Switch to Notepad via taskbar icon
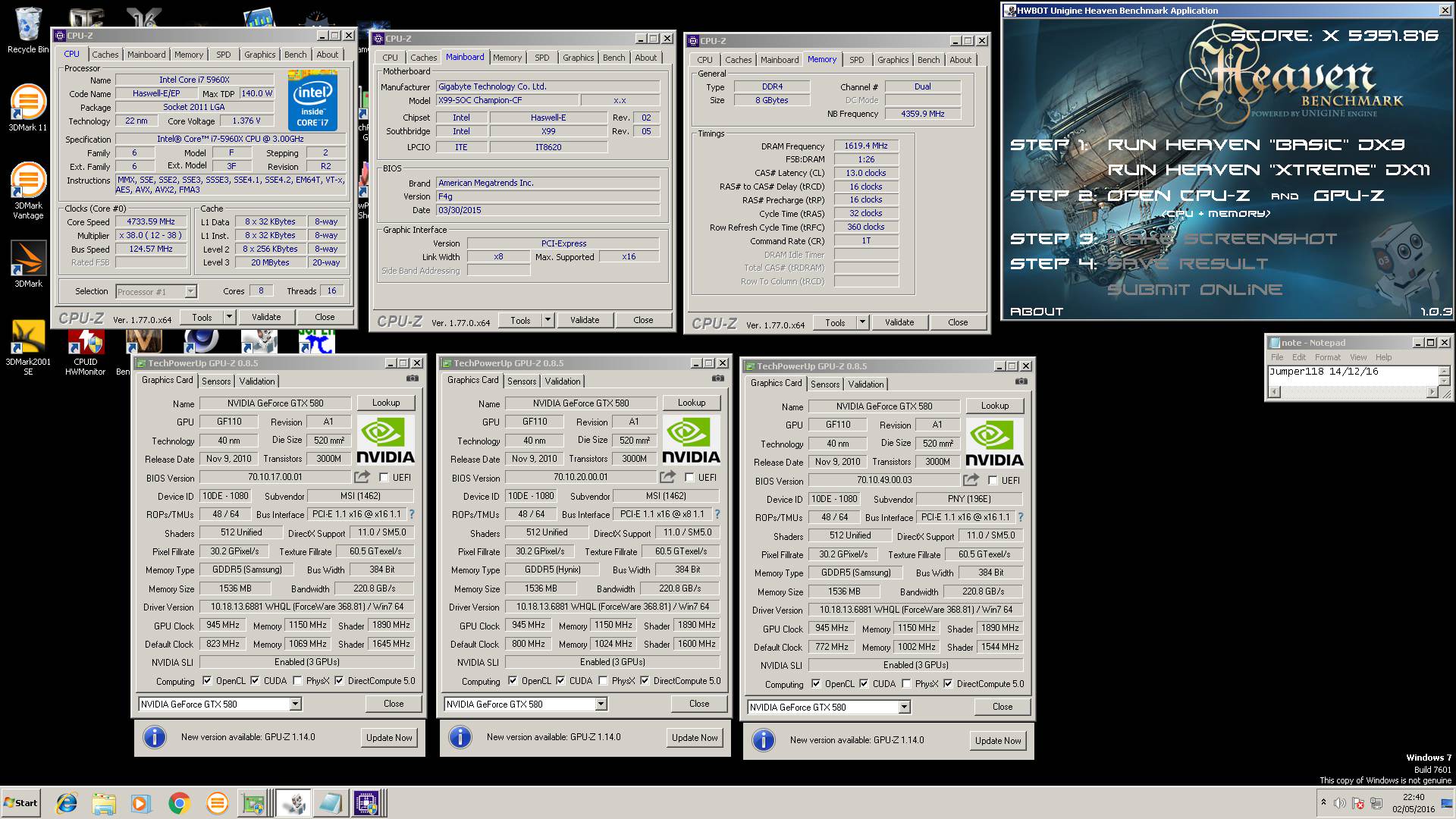This screenshot has height=819, width=1456. 331,803
